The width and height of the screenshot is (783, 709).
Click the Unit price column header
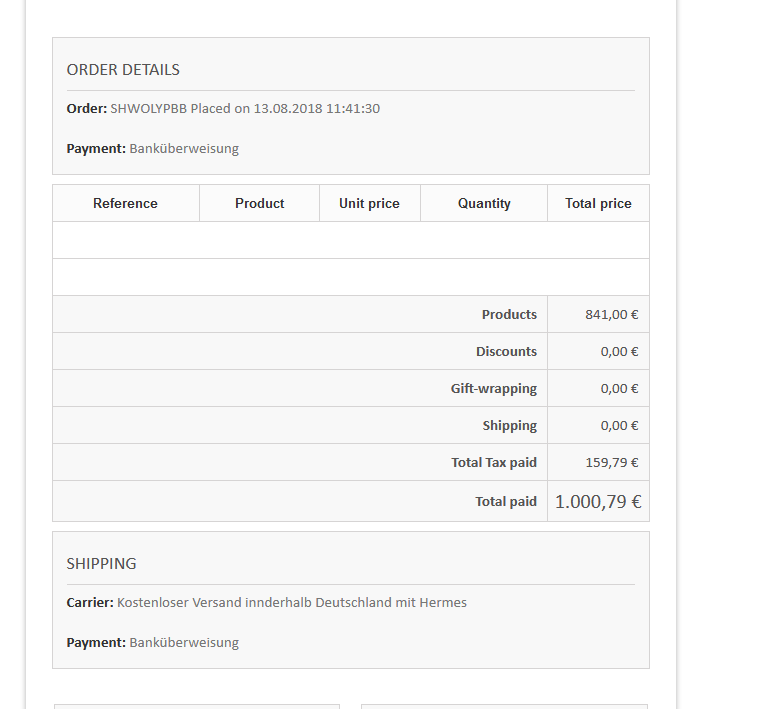(369, 203)
